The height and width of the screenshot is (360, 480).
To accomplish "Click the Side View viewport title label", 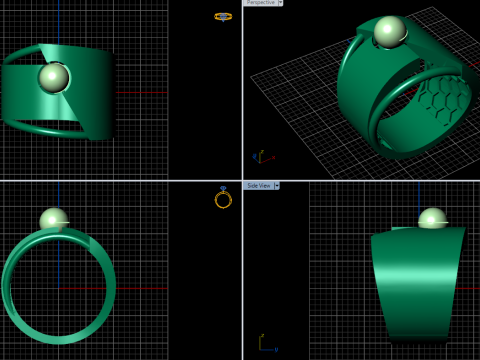I will click(x=259, y=186).
